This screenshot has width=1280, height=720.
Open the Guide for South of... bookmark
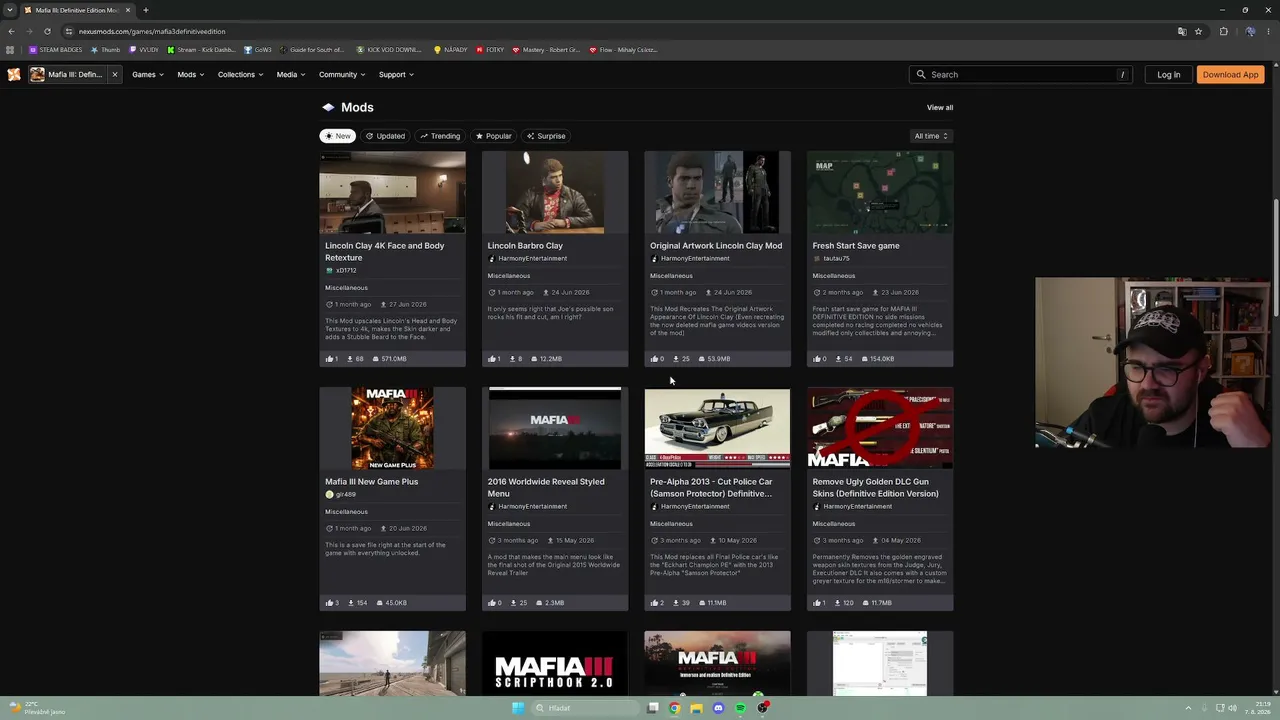(312, 49)
